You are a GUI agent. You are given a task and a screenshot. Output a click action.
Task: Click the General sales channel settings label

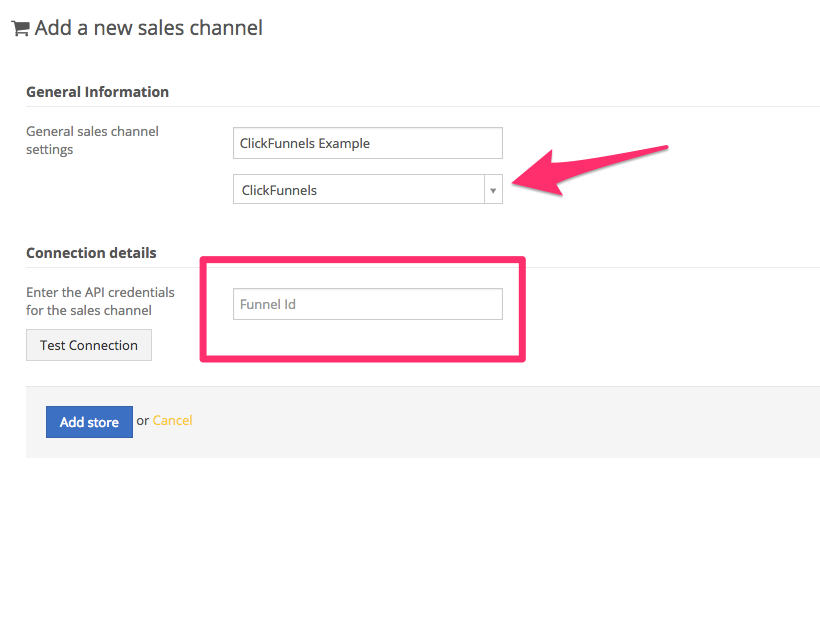[92, 140]
